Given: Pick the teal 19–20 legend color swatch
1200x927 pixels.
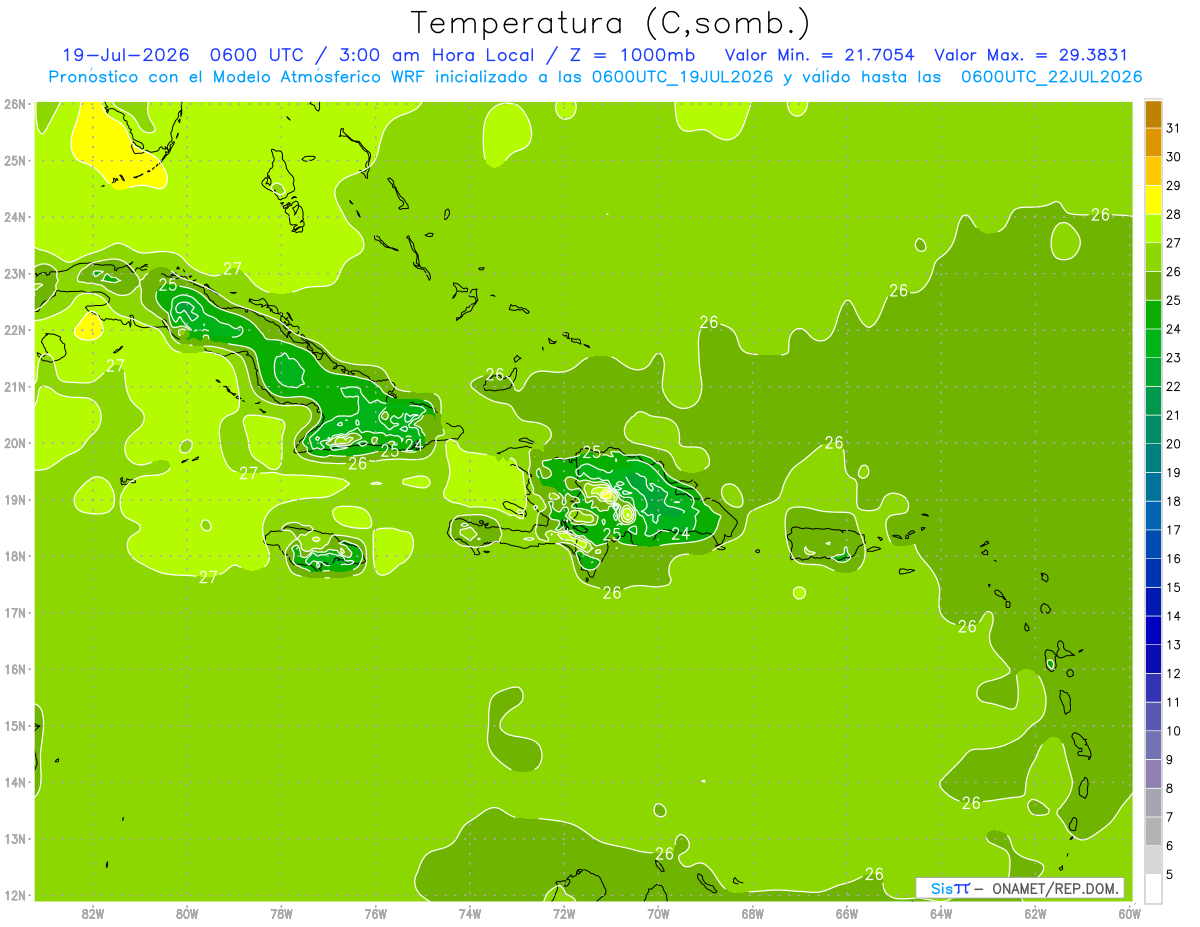Looking at the screenshot, I should pyautogui.click(x=1153, y=459).
